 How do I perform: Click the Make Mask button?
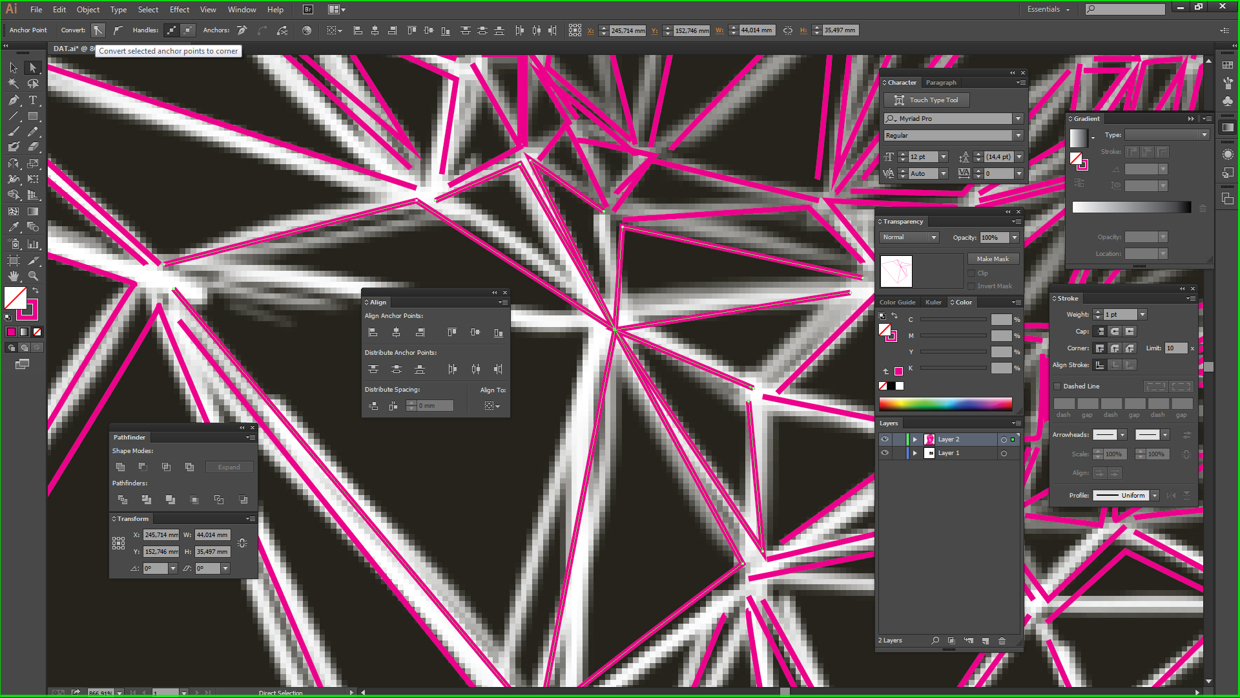(x=992, y=259)
